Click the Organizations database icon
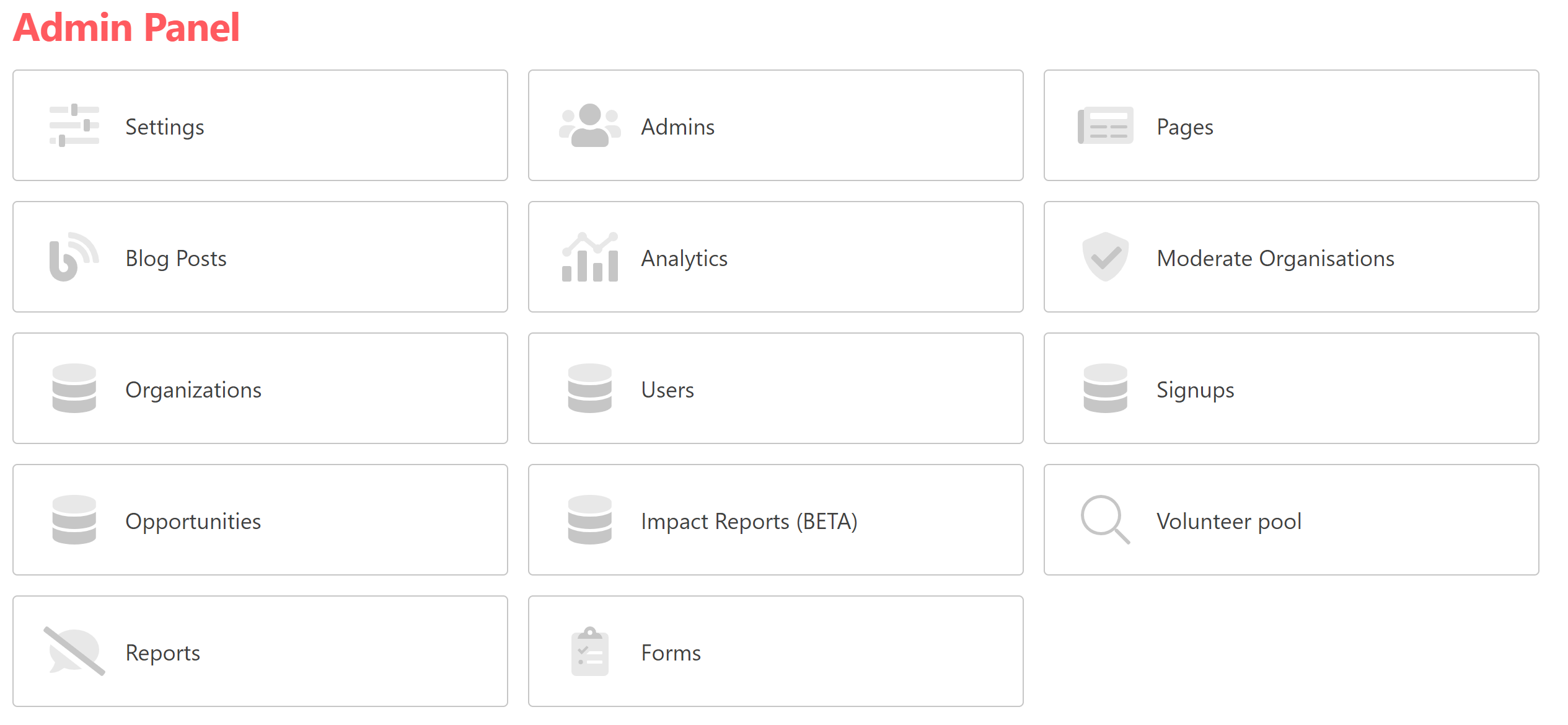This screenshot has height=725, width=1568. pyautogui.click(x=74, y=389)
